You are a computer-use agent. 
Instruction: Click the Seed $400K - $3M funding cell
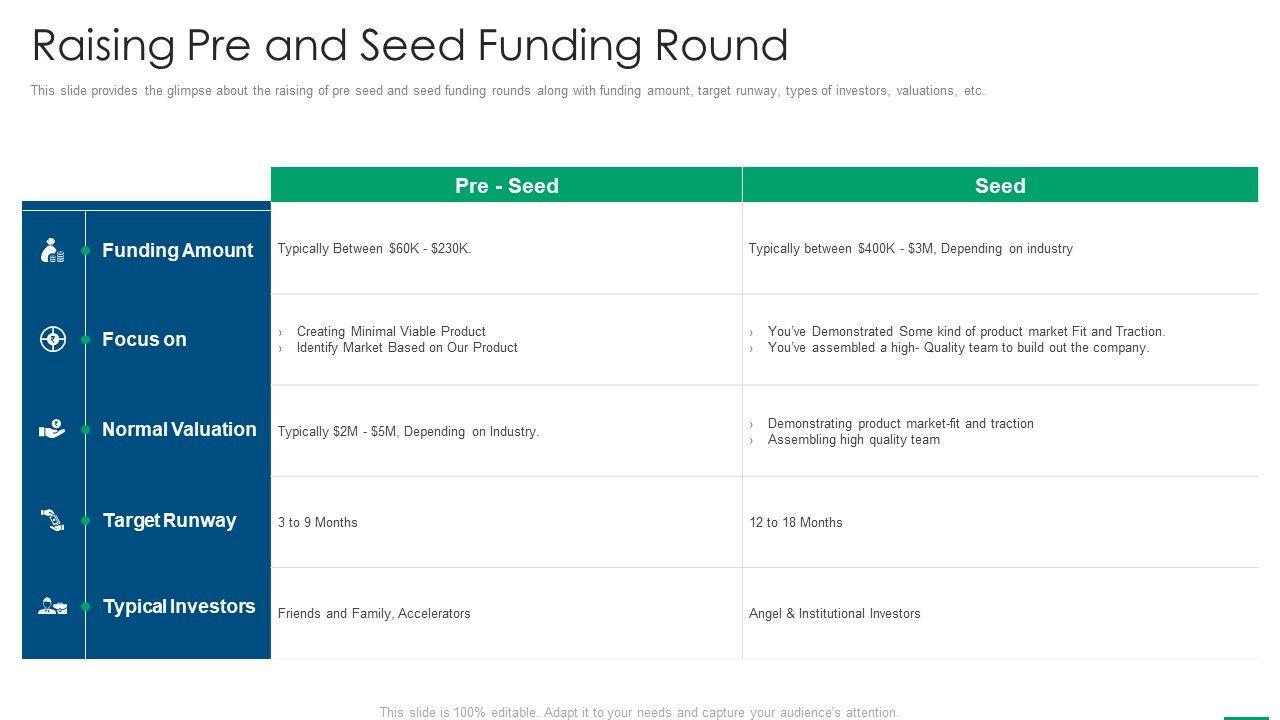coord(910,249)
